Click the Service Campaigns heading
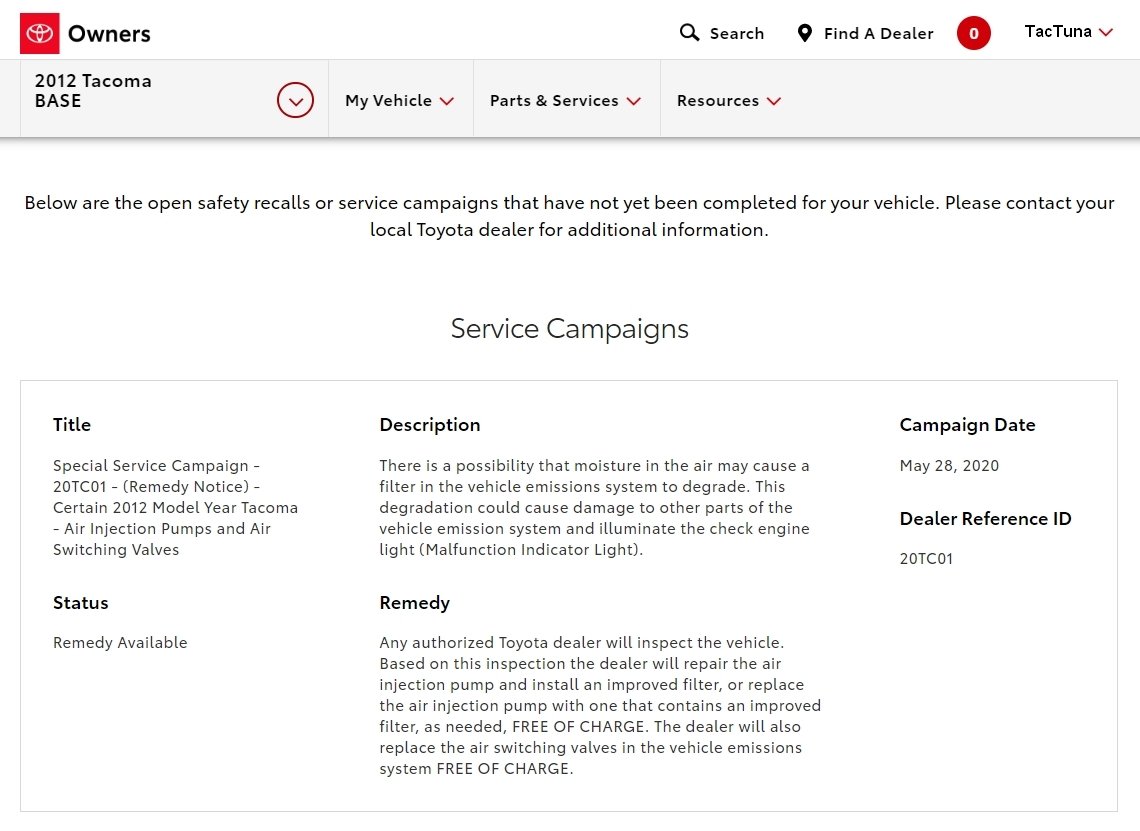This screenshot has width=1140, height=831. (569, 329)
